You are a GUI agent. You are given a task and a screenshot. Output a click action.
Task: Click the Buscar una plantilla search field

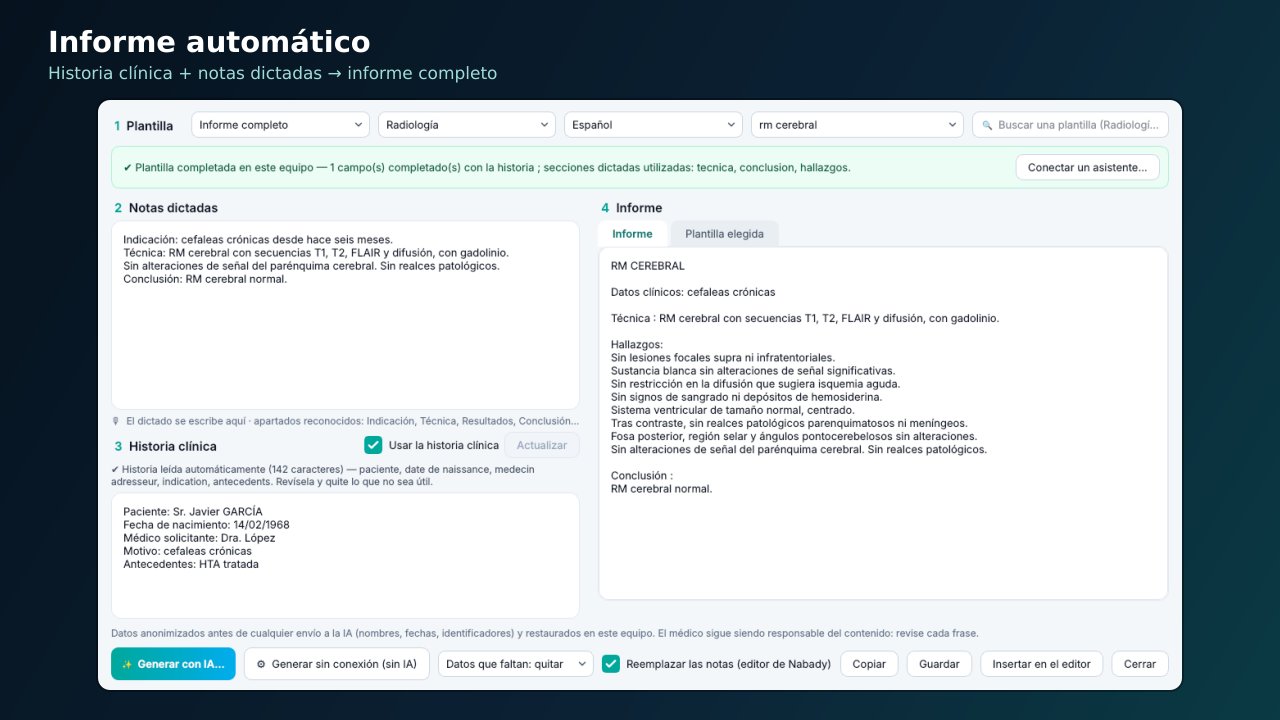1070,125
